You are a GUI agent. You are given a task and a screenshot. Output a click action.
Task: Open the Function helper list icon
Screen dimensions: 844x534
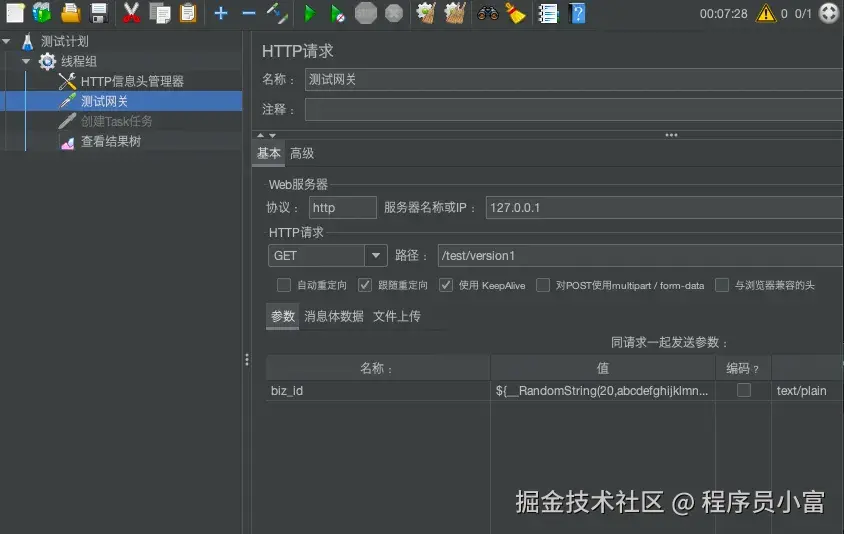tap(548, 13)
